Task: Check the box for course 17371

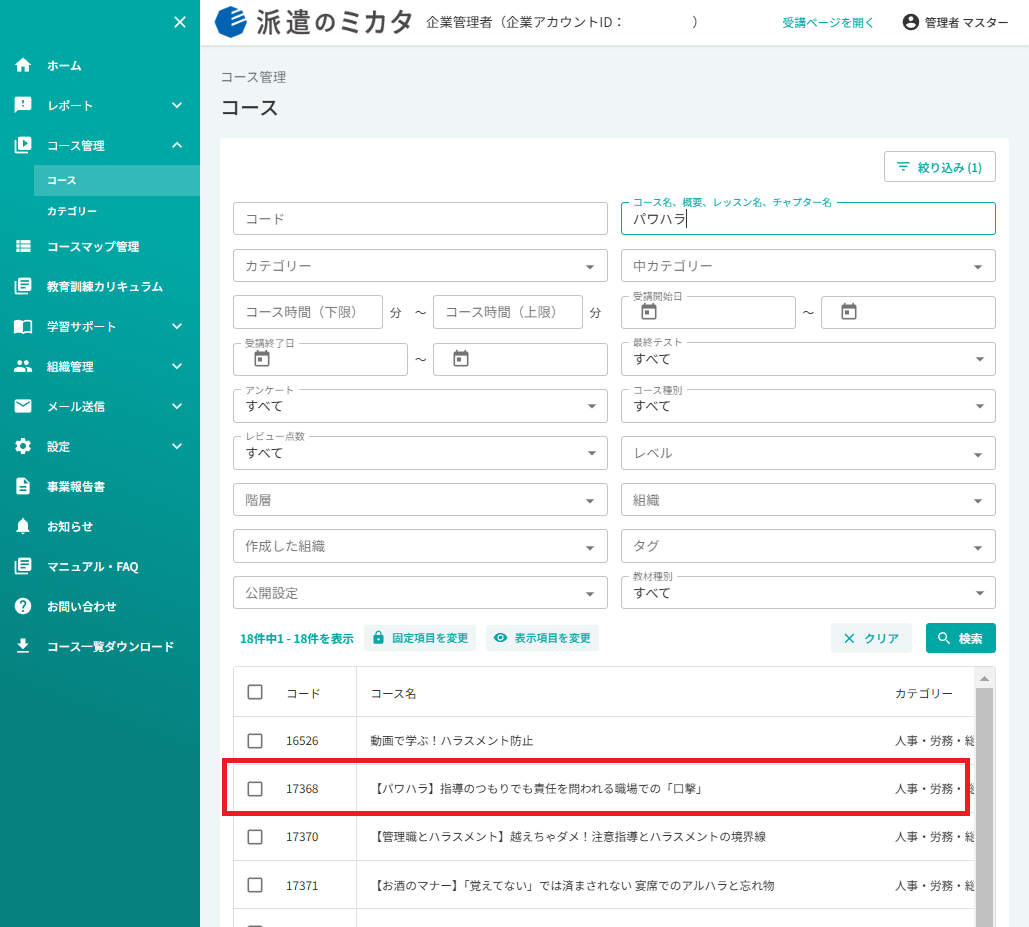Action: click(255, 885)
